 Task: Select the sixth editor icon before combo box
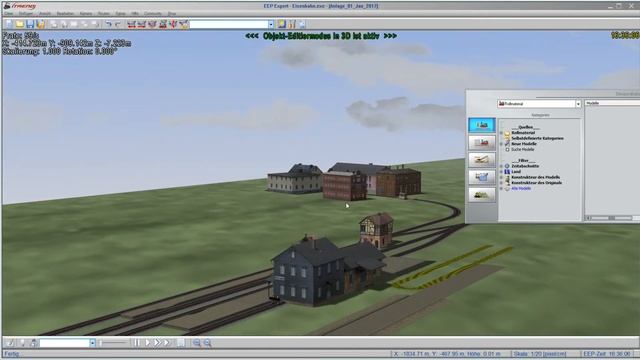pos(183,24)
